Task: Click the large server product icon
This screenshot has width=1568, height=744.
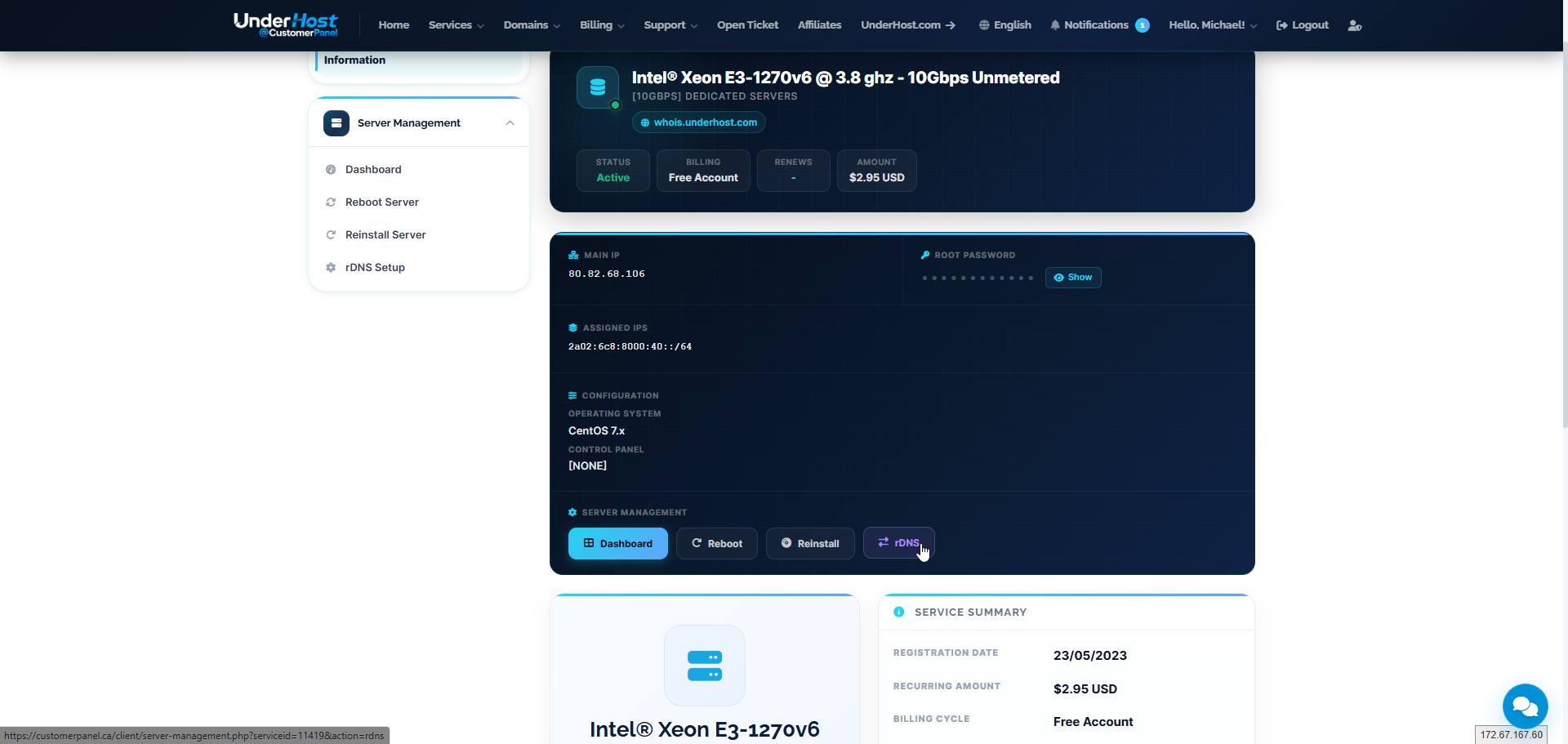Action: pyautogui.click(x=705, y=666)
